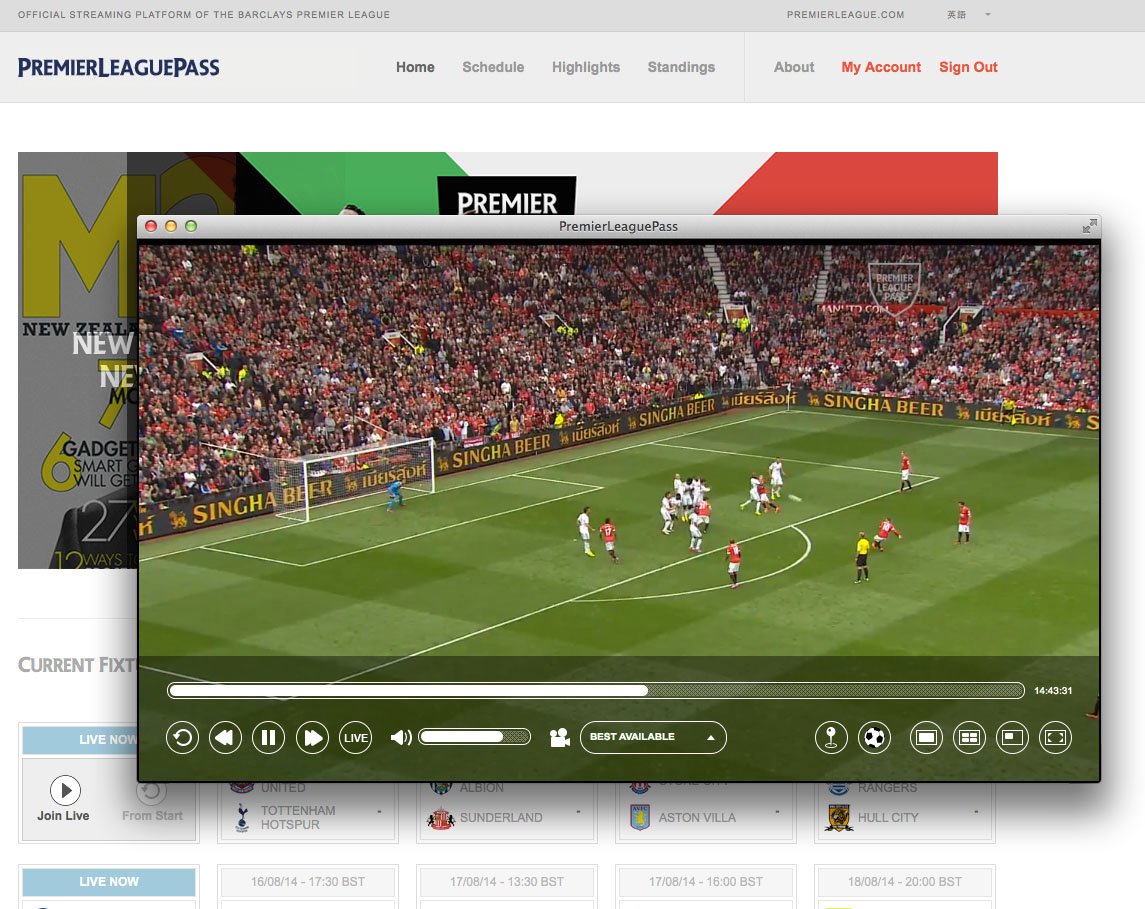Click the video progress seek bar

pyautogui.click(x=596, y=691)
